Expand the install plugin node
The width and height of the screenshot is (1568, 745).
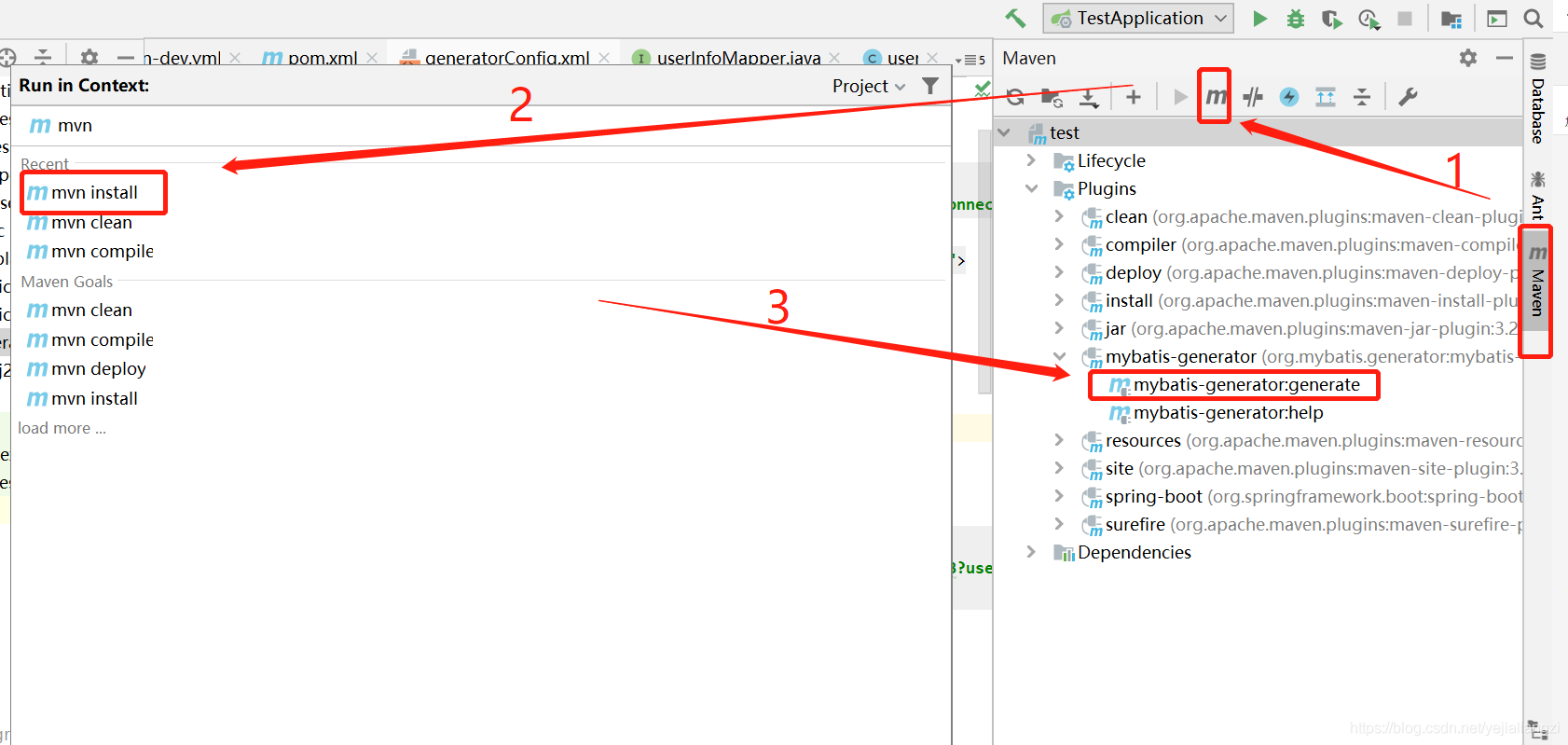click(x=1059, y=300)
